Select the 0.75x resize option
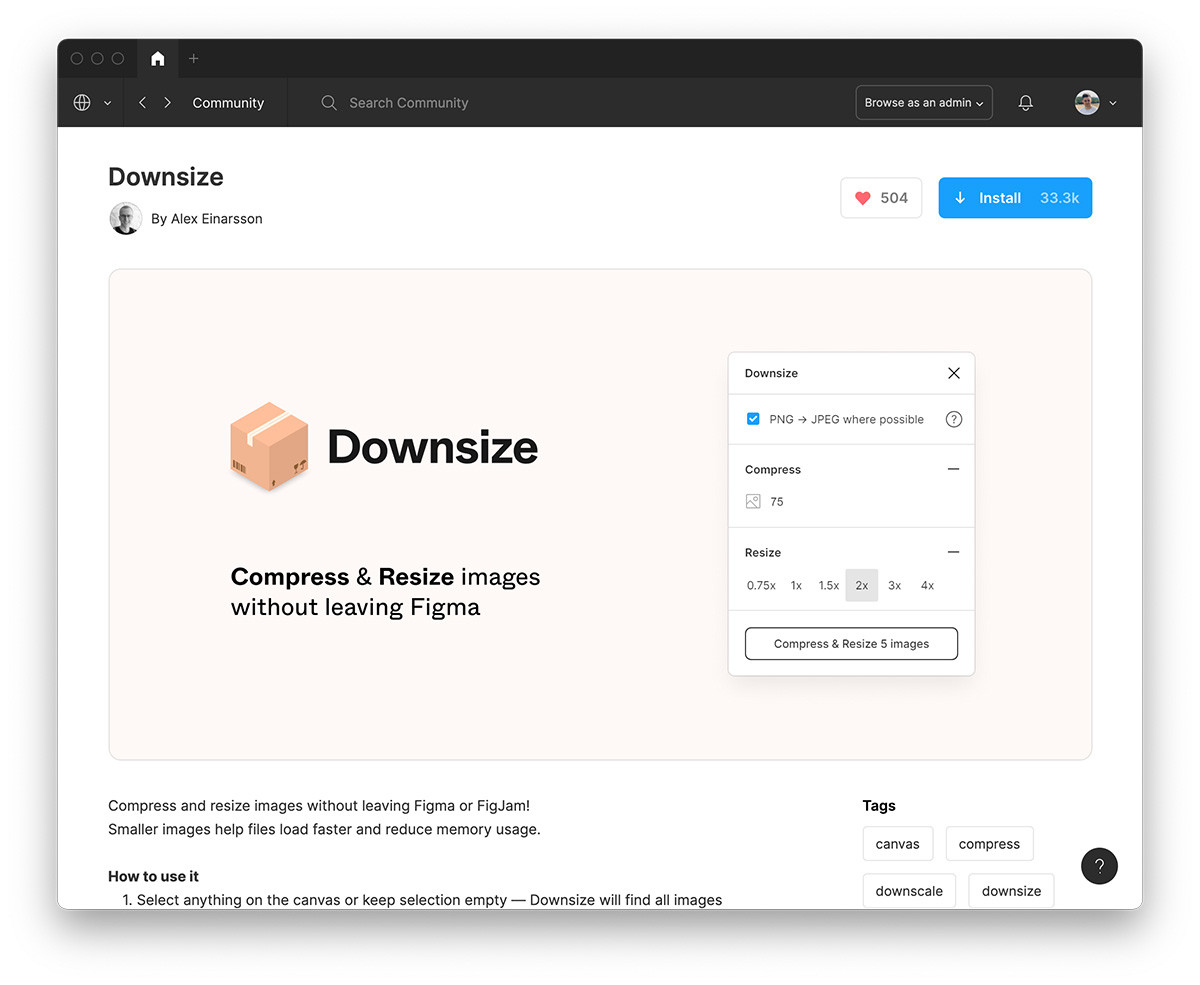 click(x=761, y=586)
